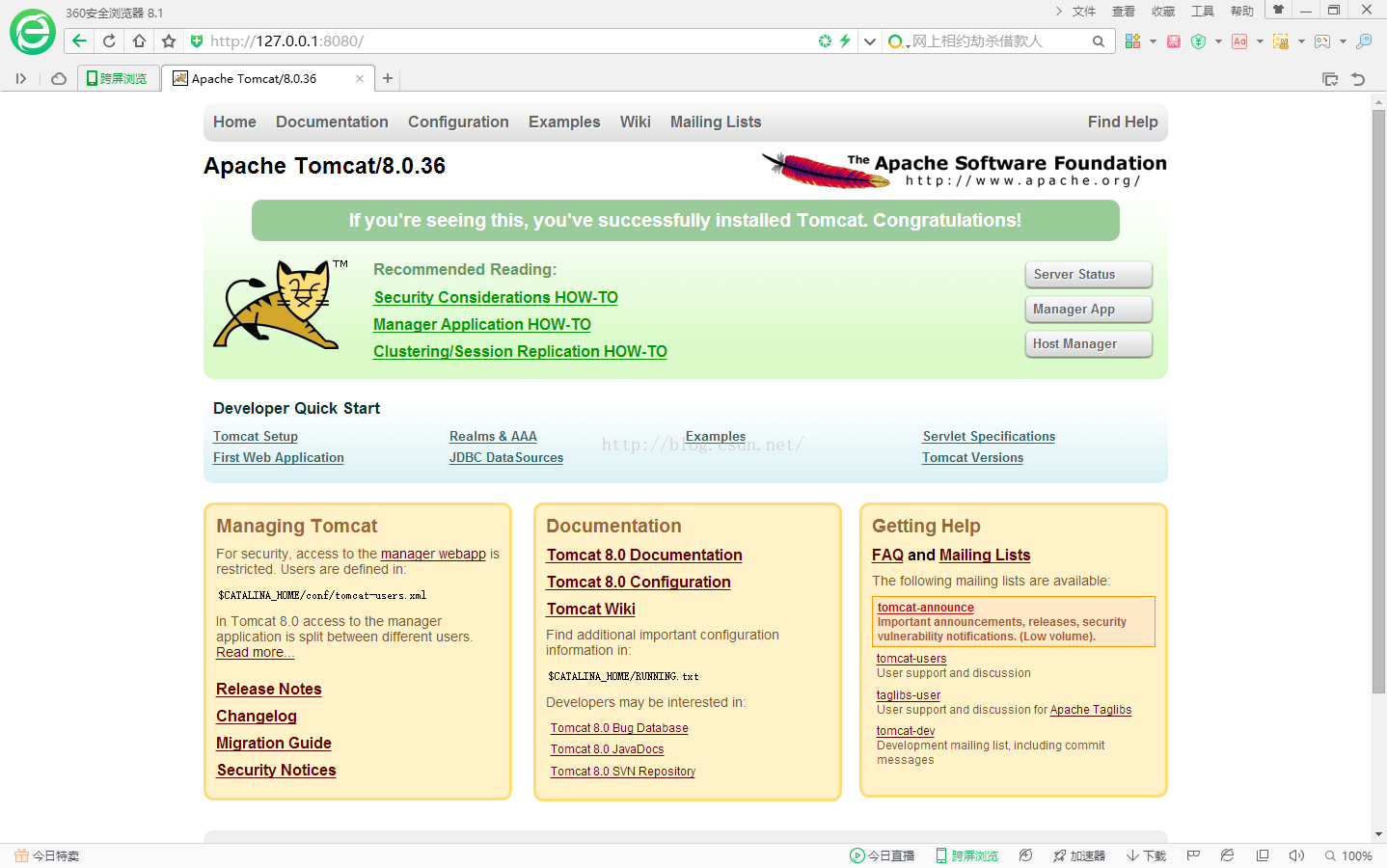1387x868 pixels.
Task: Expand the extensions icon dropdown arrow
Action: coord(1153,41)
